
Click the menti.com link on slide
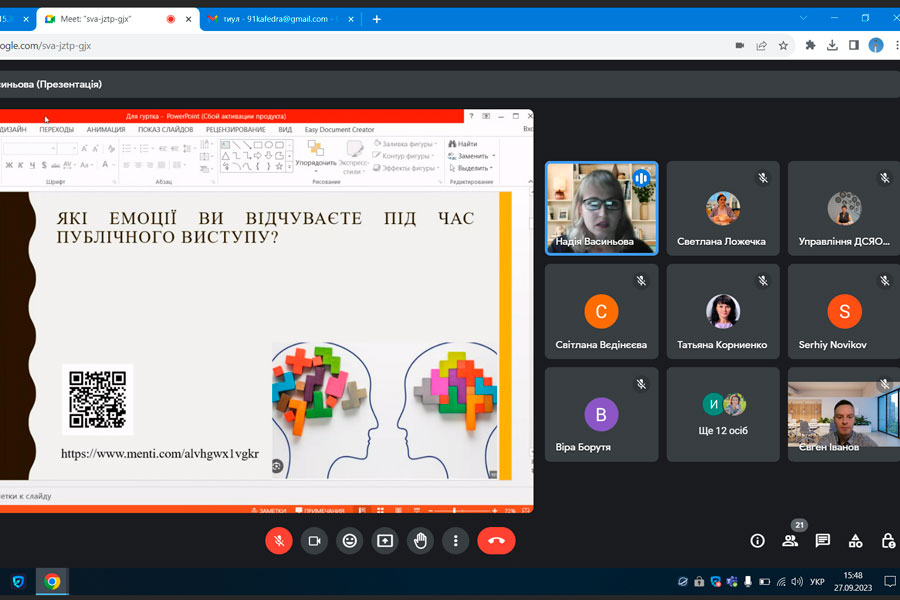[159, 454]
